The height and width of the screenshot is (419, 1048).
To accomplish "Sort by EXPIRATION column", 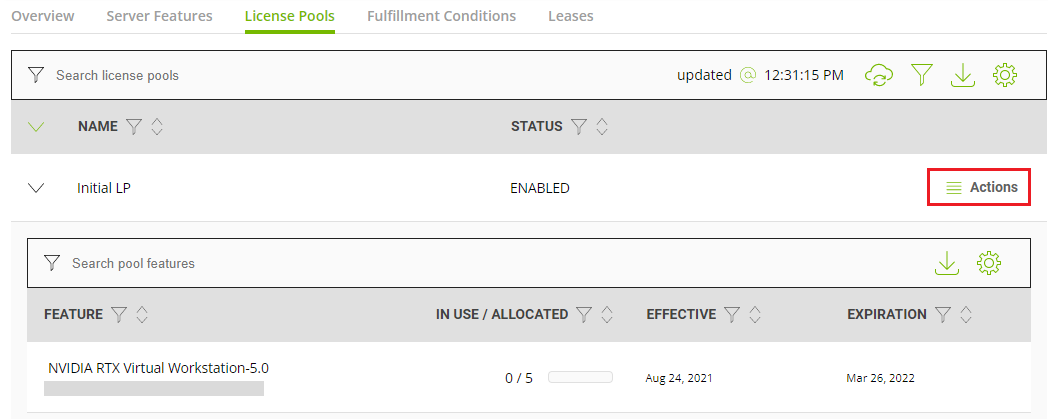I will click(x=965, y=315).
